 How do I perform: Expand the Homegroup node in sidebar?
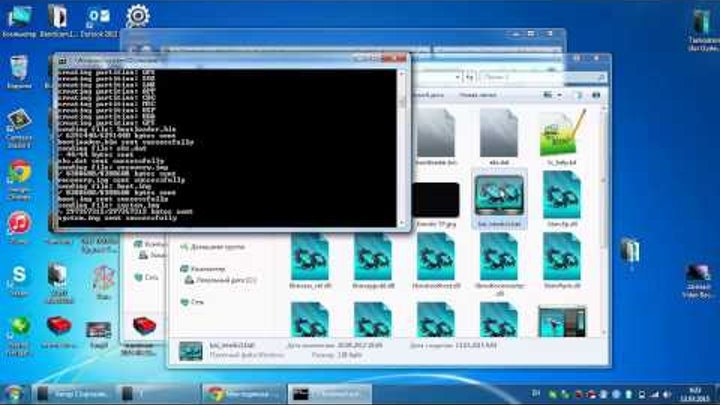click(x=174, y=245)
